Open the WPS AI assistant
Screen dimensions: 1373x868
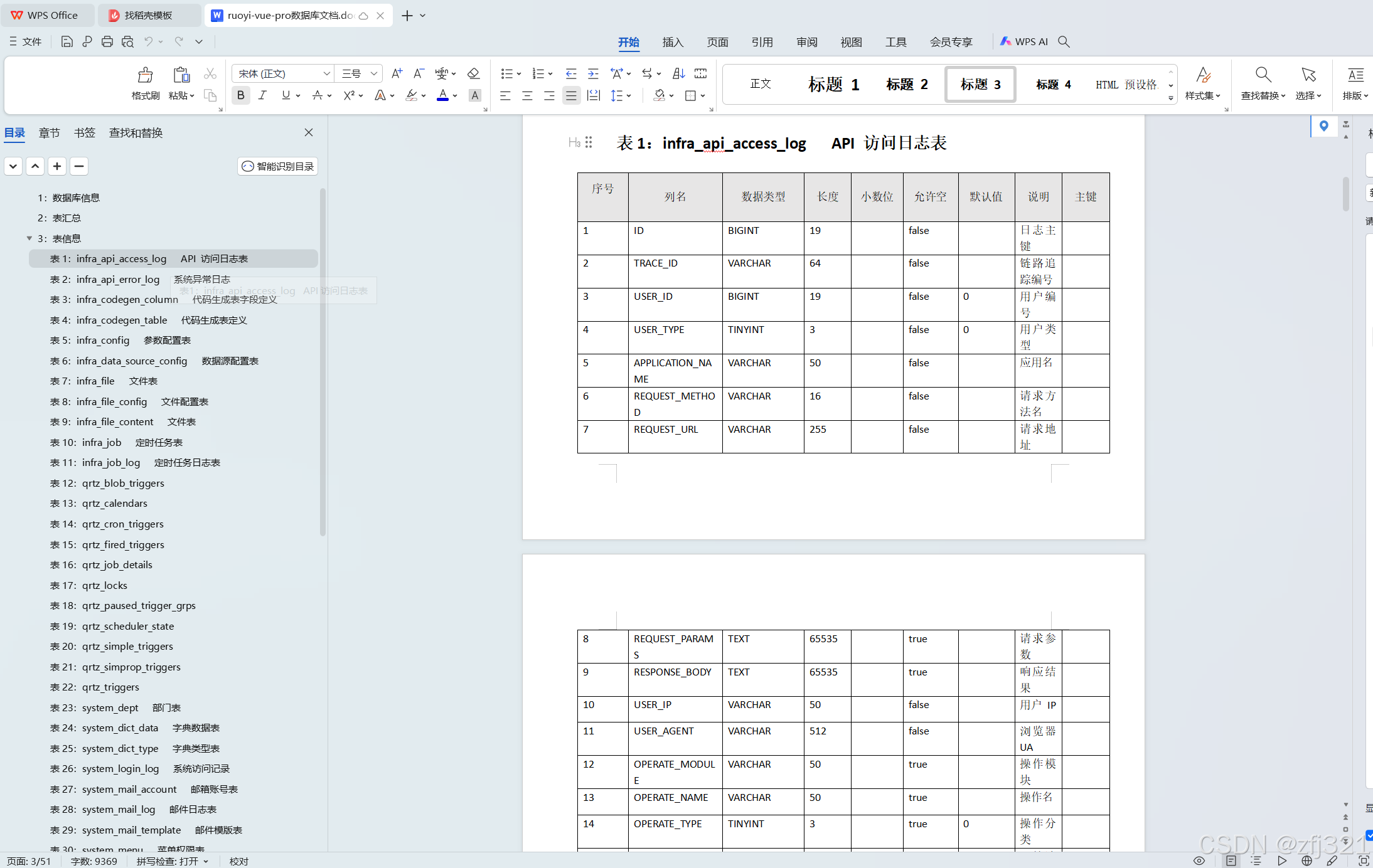pyautogui.click(x=1024, y=41)
